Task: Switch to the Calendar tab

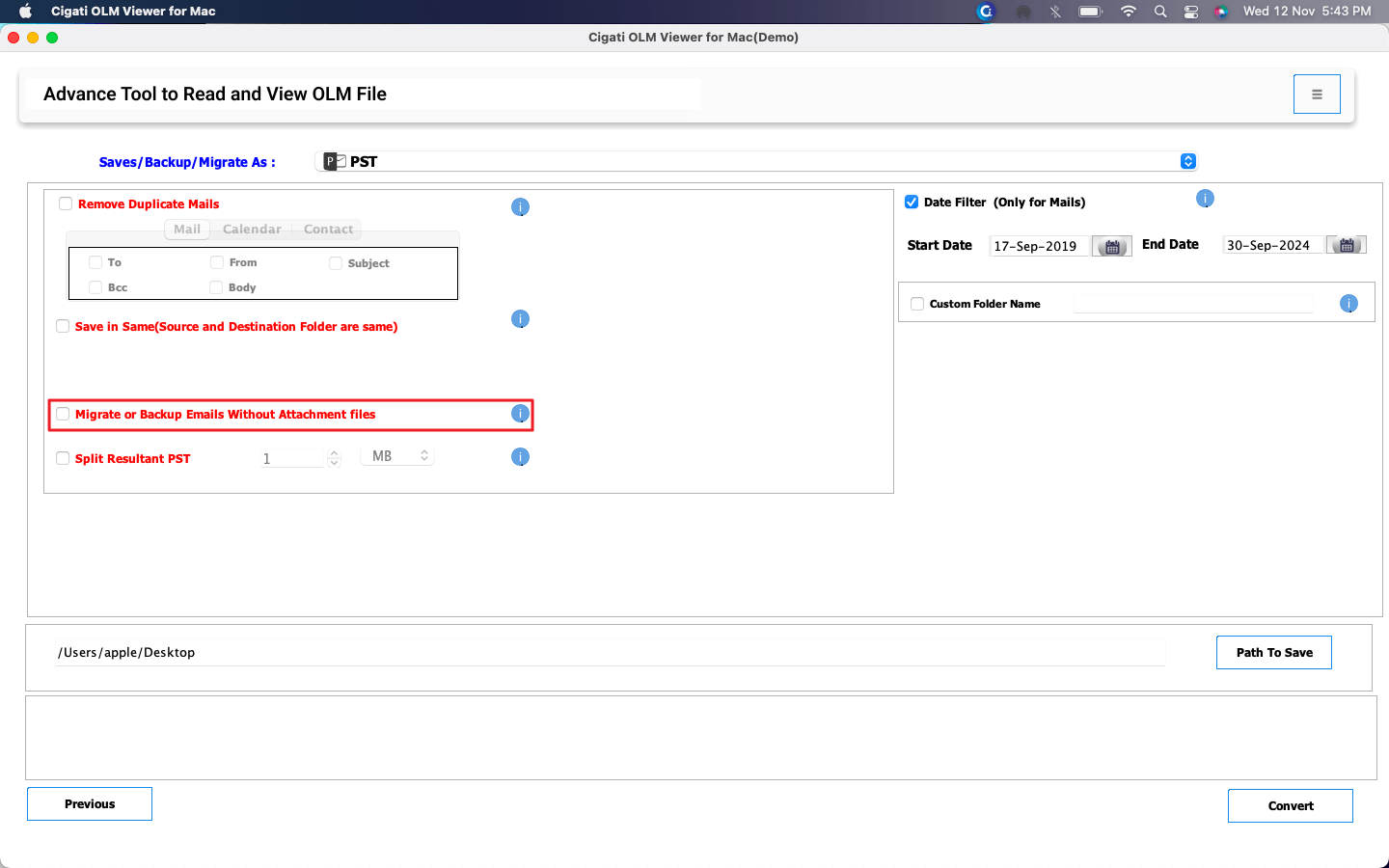Action: [252, 230]
